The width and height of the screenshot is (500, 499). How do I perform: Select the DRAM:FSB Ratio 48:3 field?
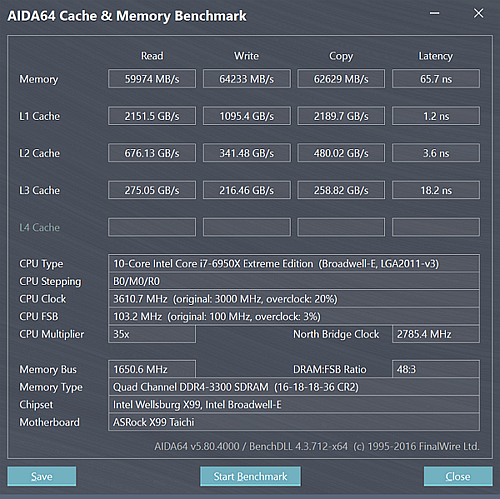click(436, 369)
